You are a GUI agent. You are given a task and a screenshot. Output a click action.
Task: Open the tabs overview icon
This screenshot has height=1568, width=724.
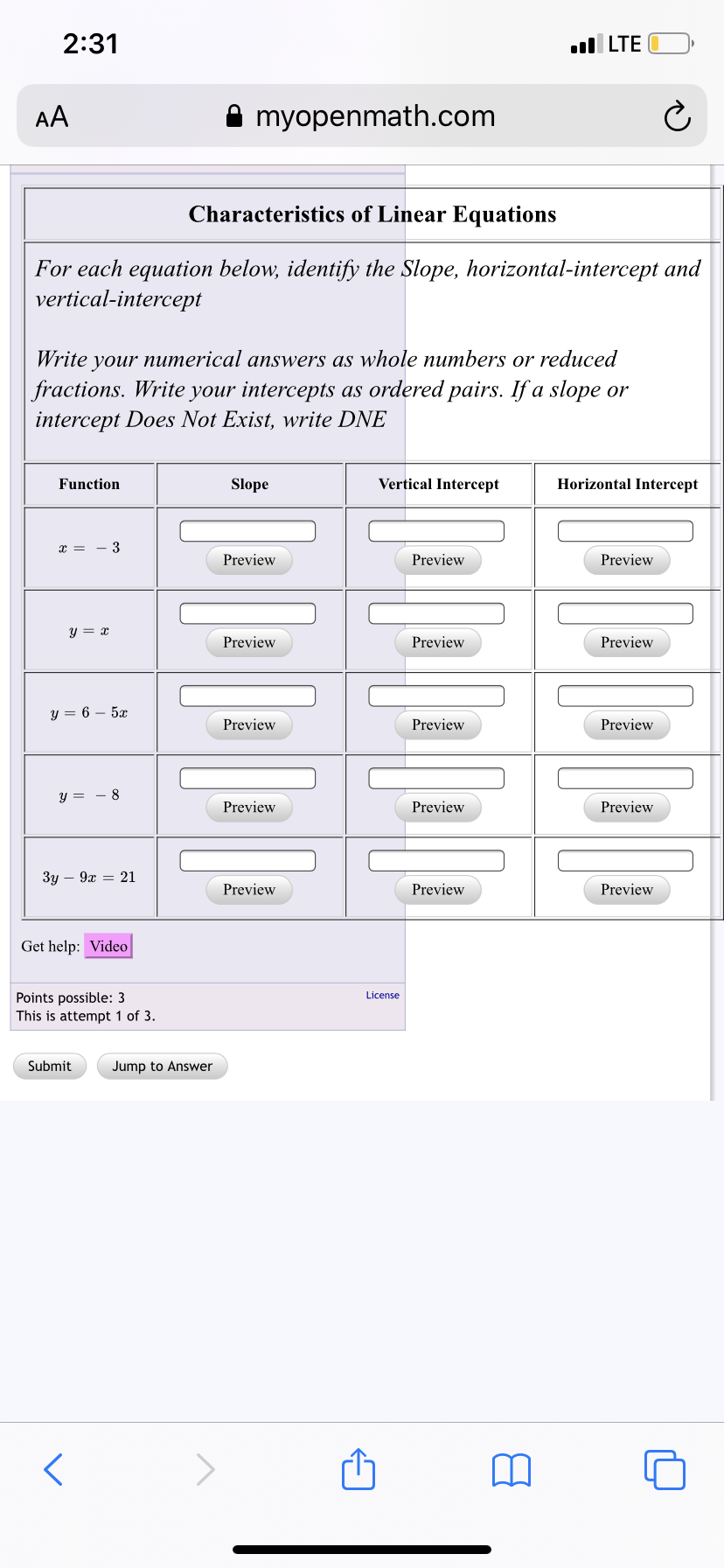(665, 1469)
